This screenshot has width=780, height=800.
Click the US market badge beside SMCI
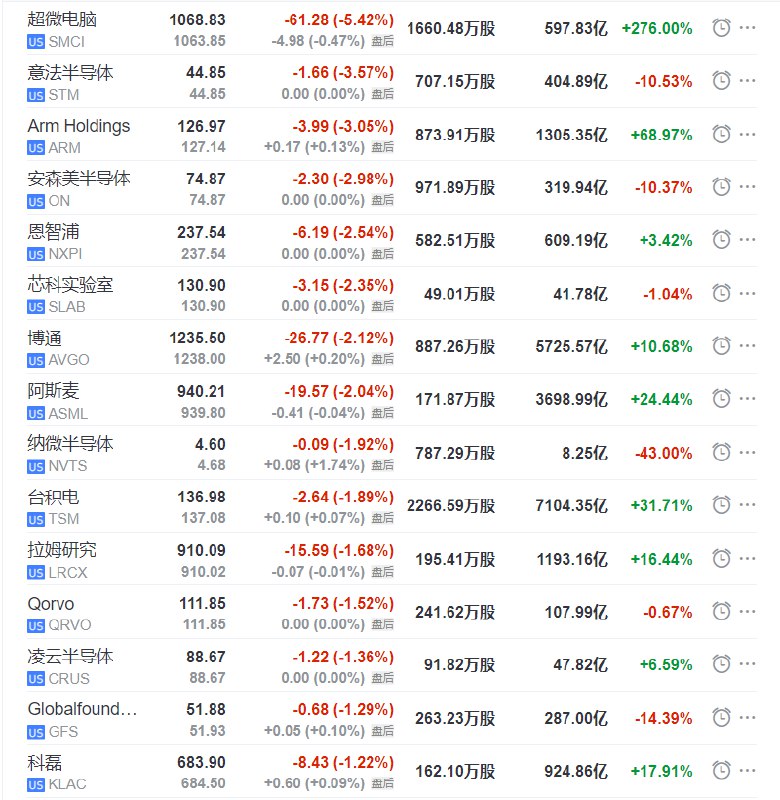pyautogui.click(x=36, y=42)
